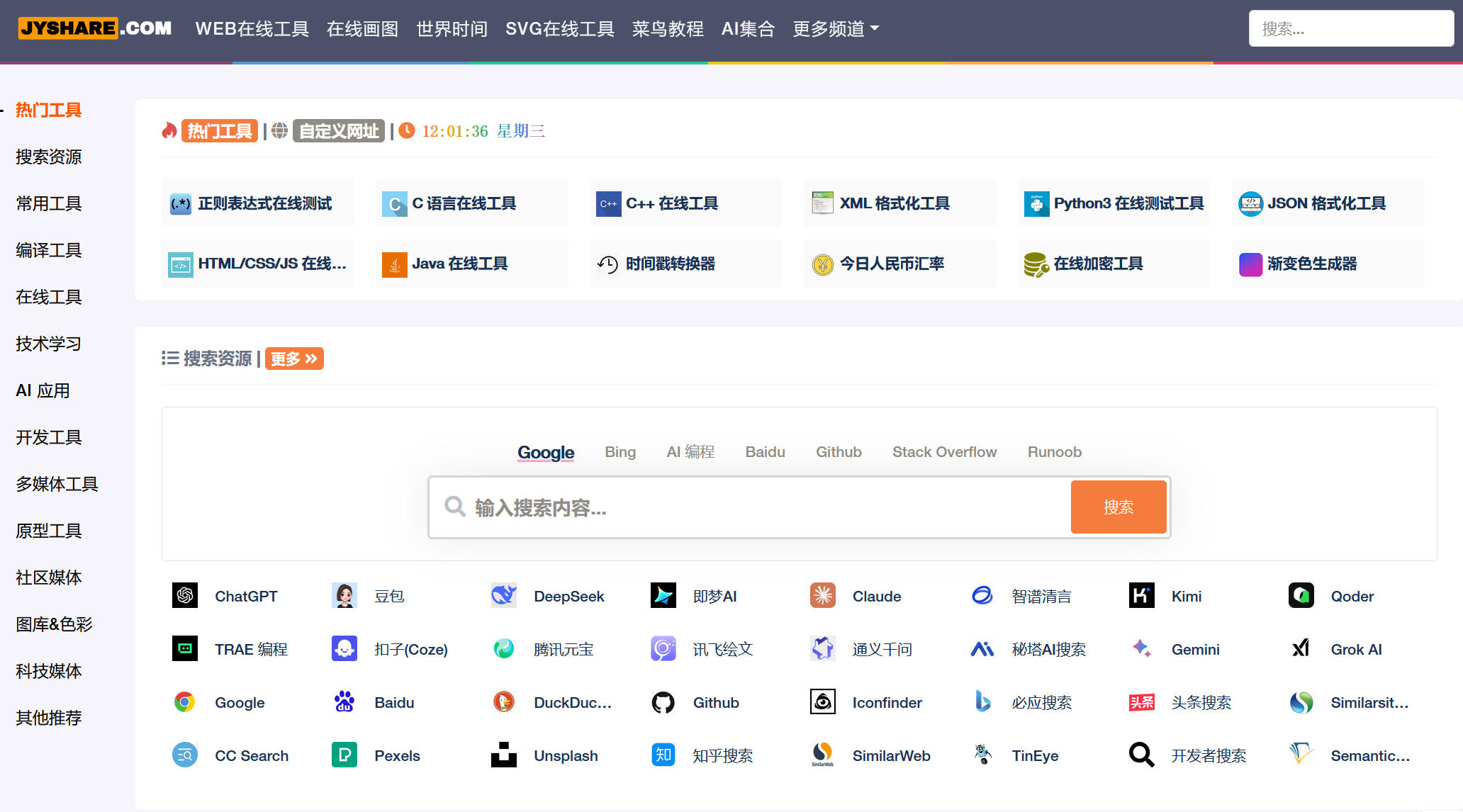Click the 自定义网址 badge button
The image size is (1463, 812).
[x=339, y=131]
